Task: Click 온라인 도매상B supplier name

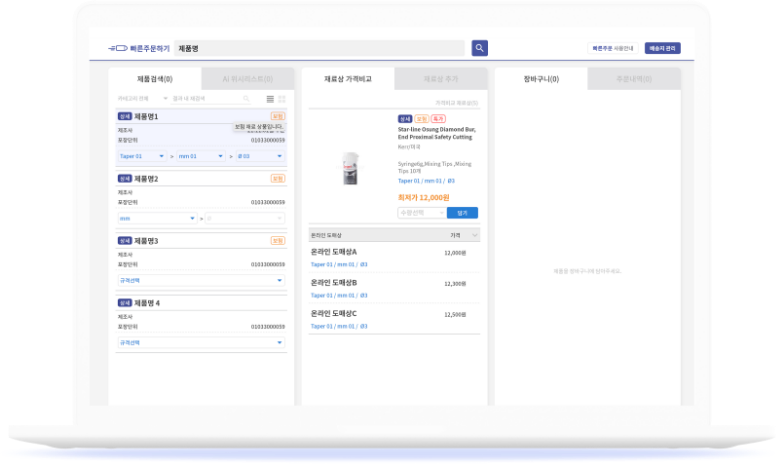Action: coord(333,283)
